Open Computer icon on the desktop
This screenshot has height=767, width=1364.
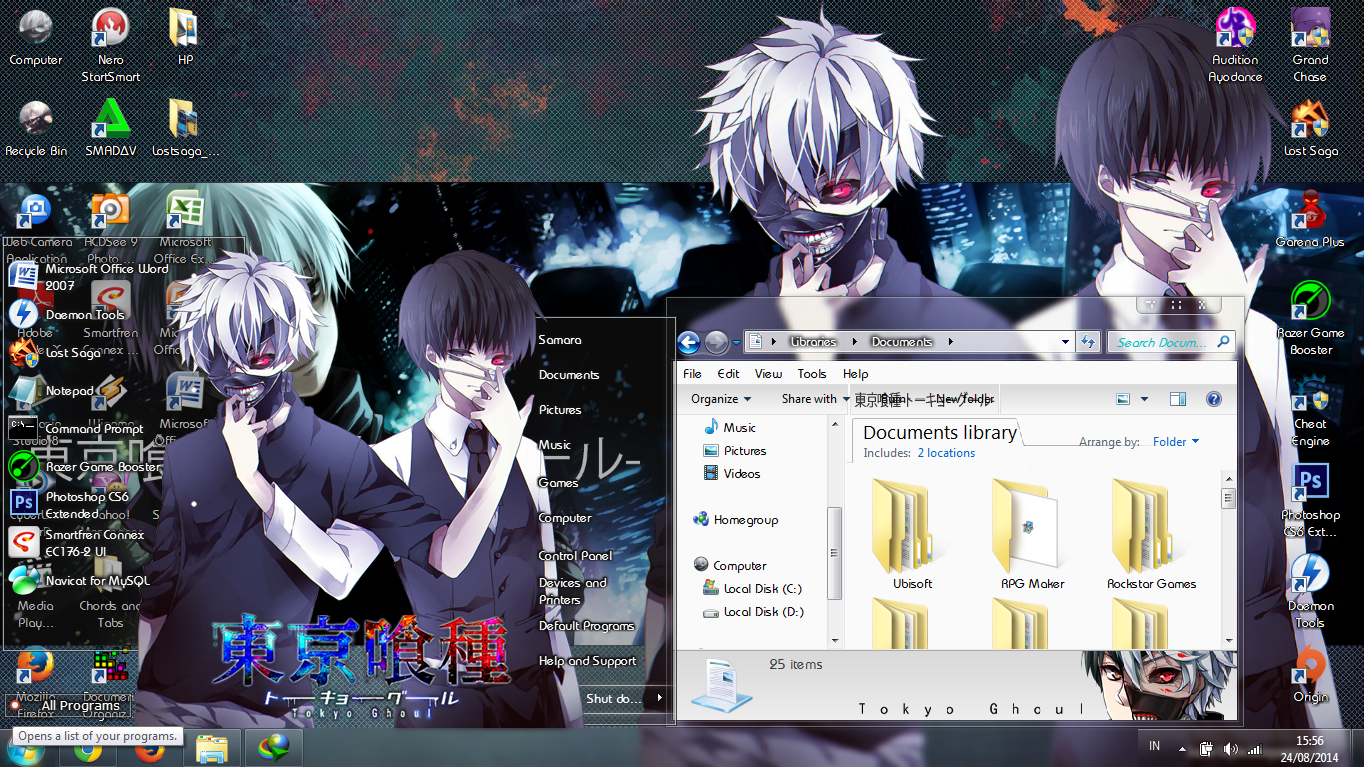(36, 37)
